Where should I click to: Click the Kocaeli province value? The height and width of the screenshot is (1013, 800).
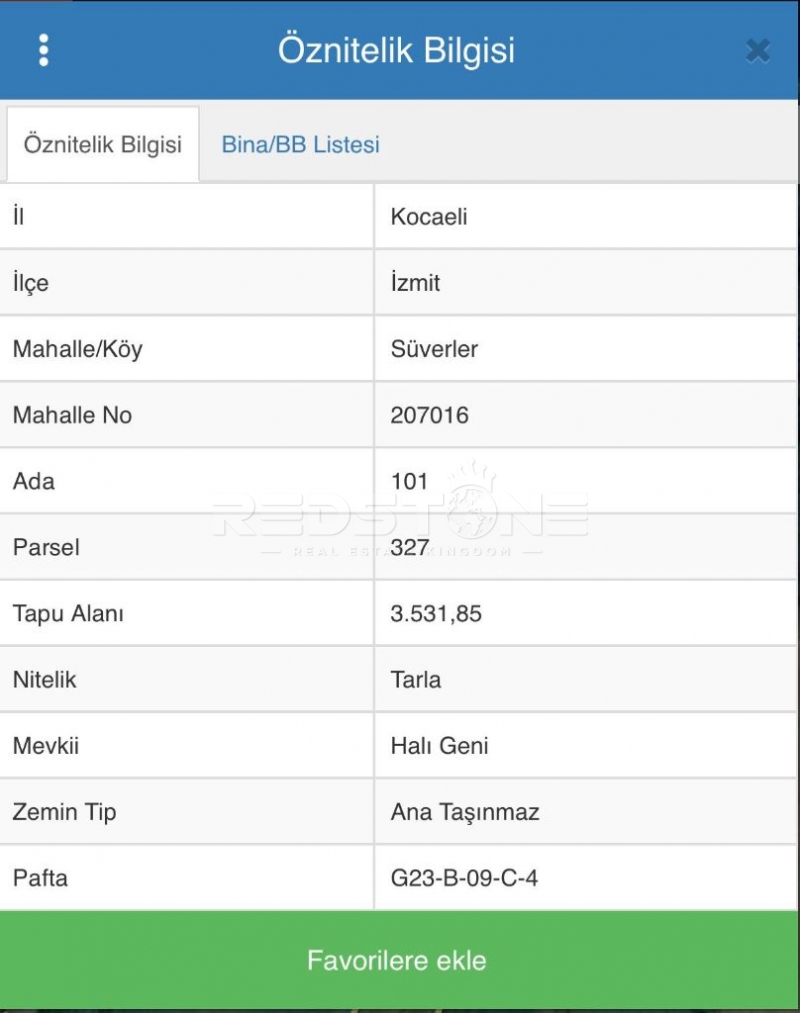click(429, 217)
